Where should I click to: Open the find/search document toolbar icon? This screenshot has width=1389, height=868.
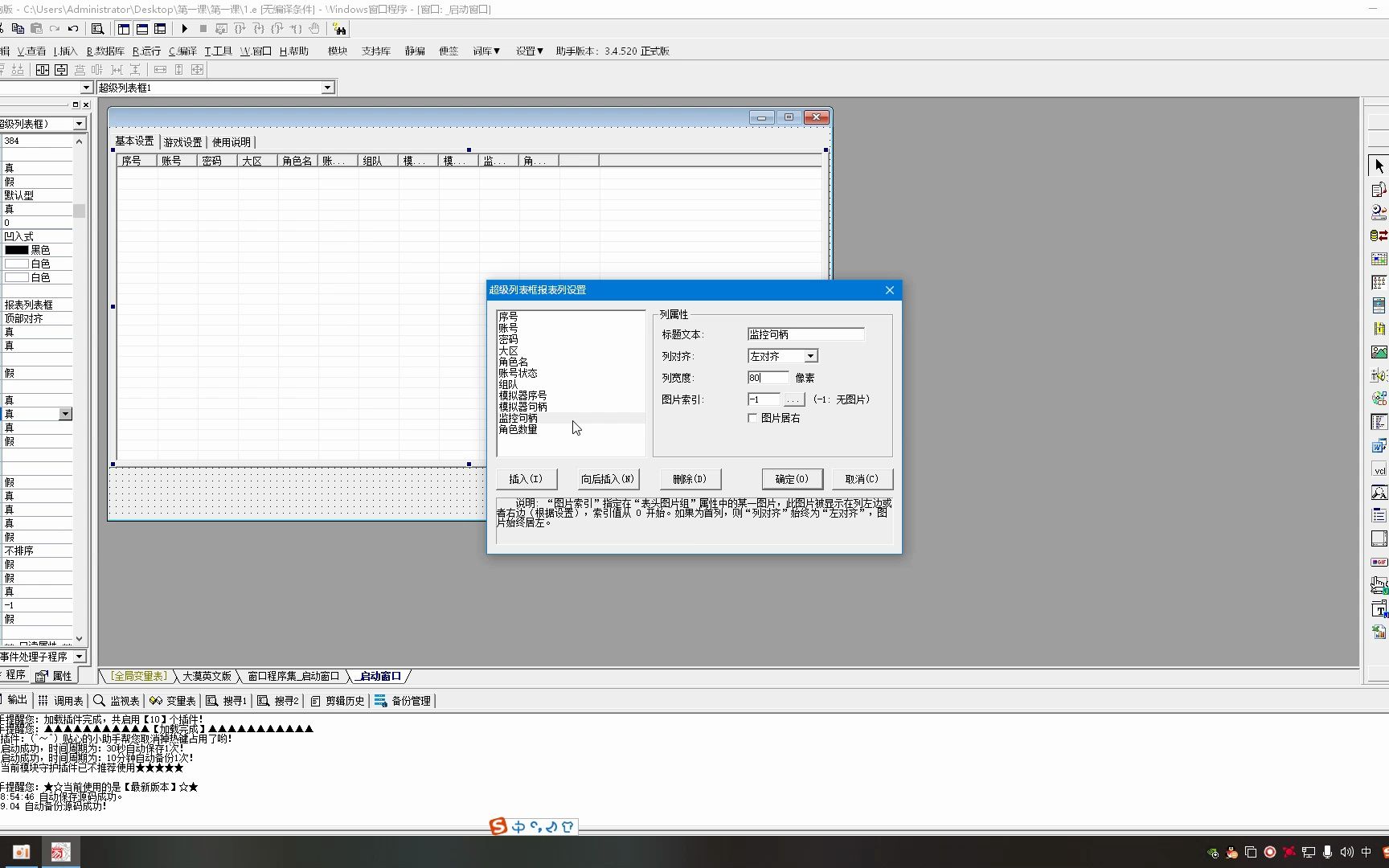coord(97,29)
